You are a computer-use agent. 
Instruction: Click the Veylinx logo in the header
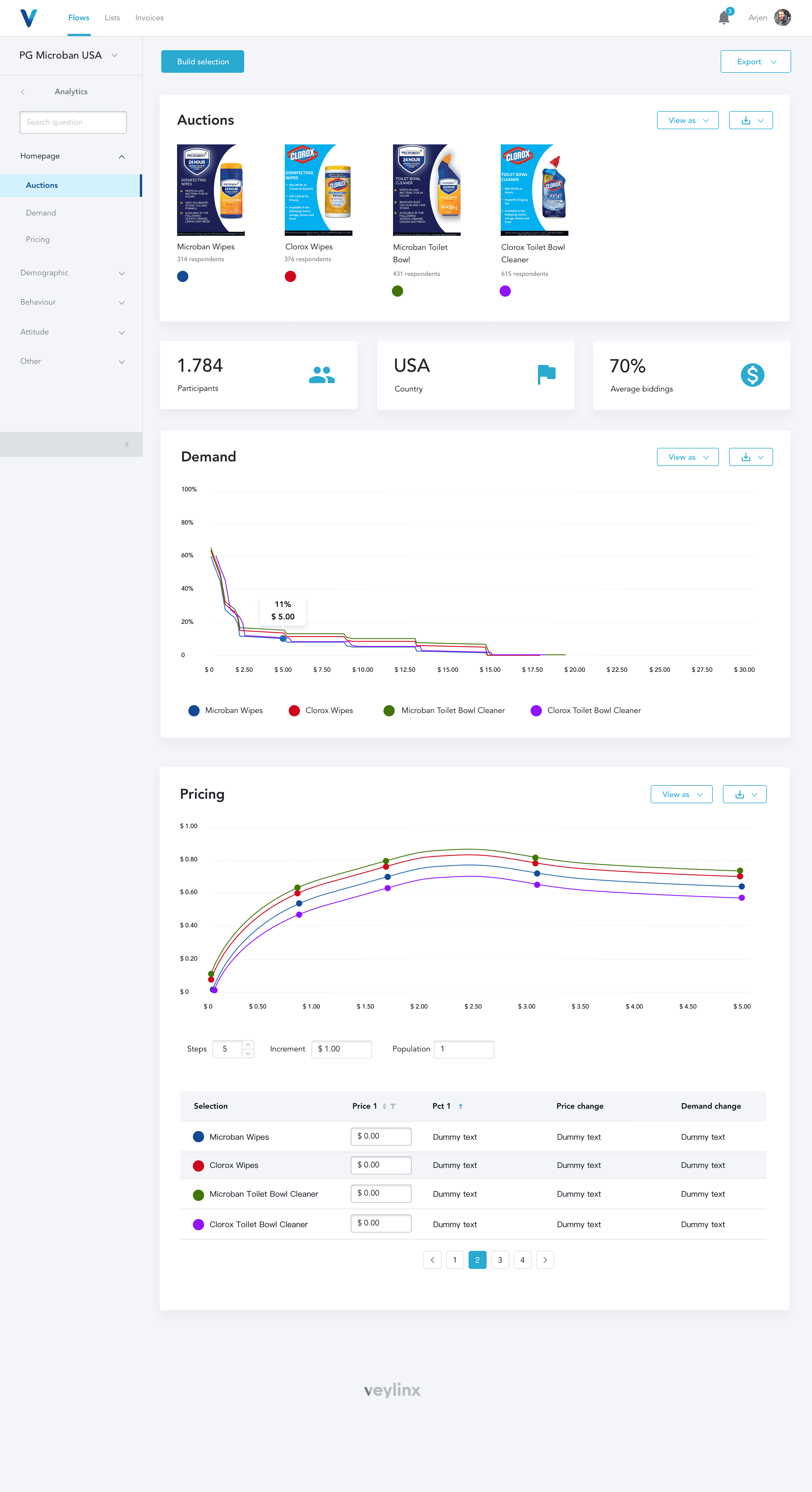pyautogui.click(x=28, y=18)
